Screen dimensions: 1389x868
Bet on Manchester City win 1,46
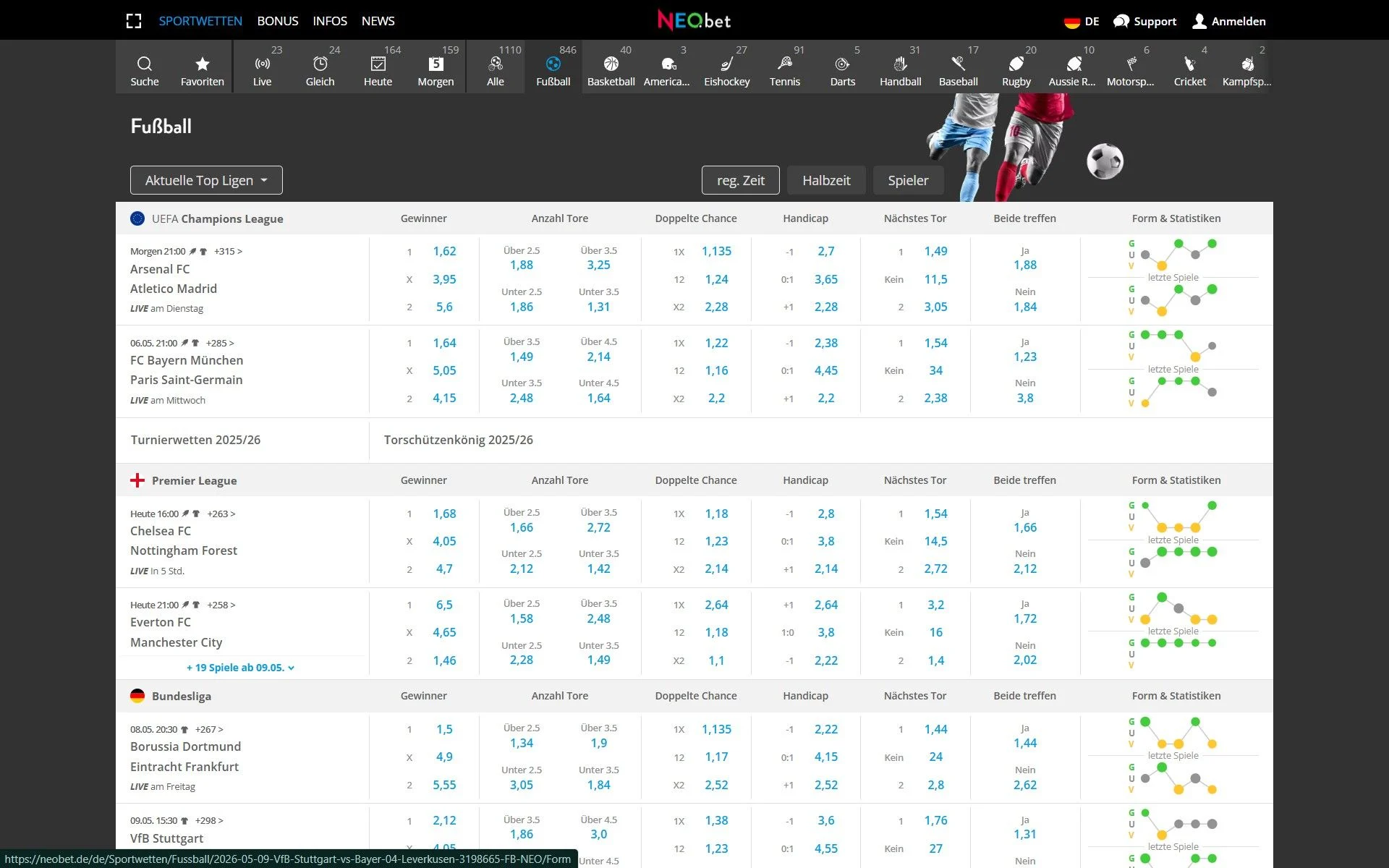444,660
